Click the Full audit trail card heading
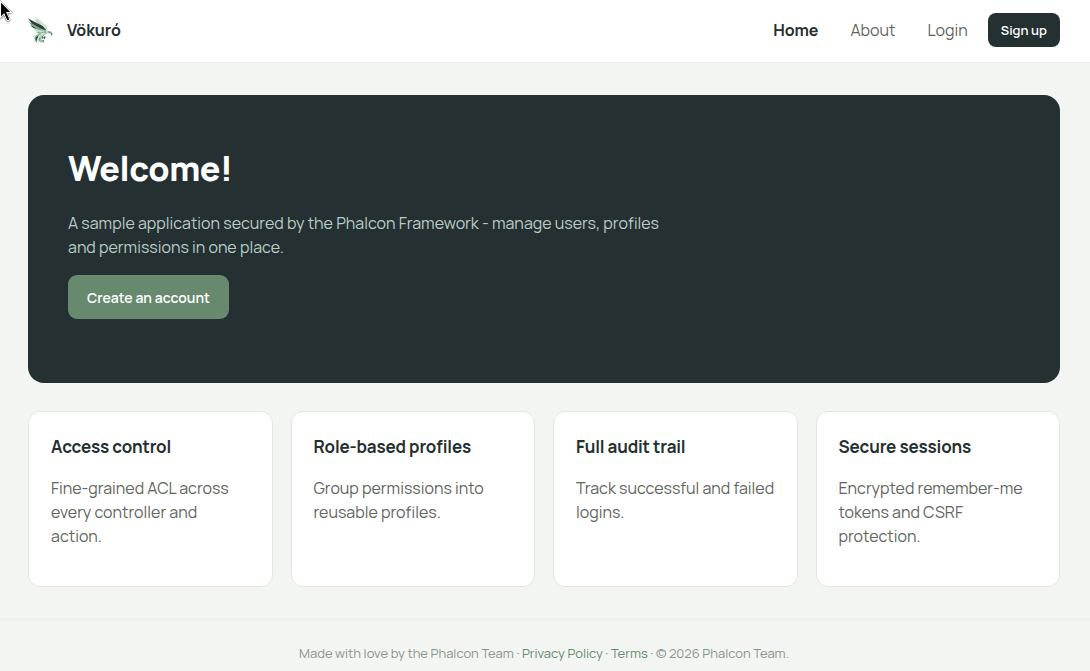This screenshot has height=671, width=1090. coord(631,447)
